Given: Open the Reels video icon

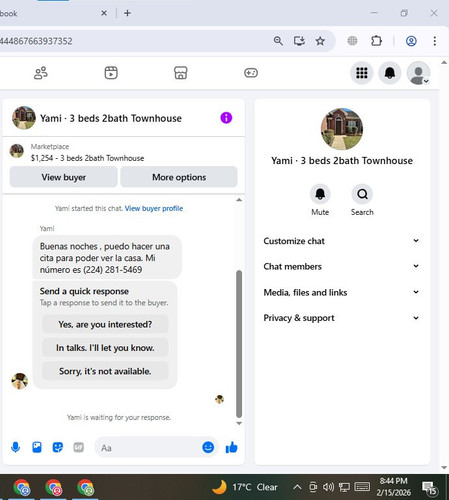Looking at the screenshot, I should click(111, 73).
